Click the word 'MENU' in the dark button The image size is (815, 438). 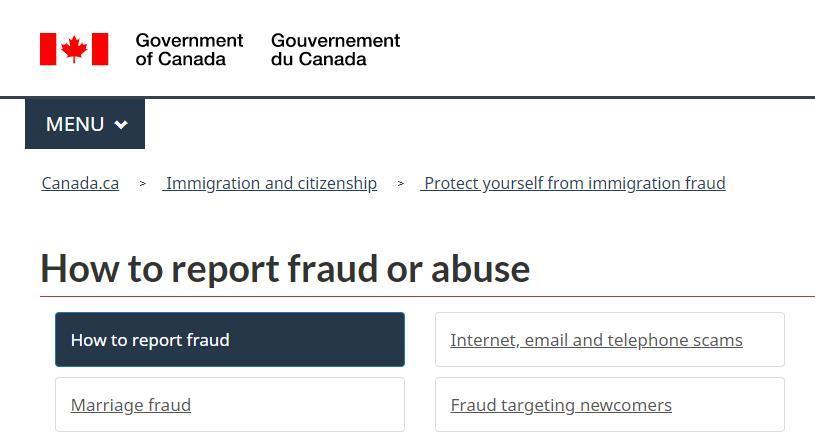(x=75, y=124)
